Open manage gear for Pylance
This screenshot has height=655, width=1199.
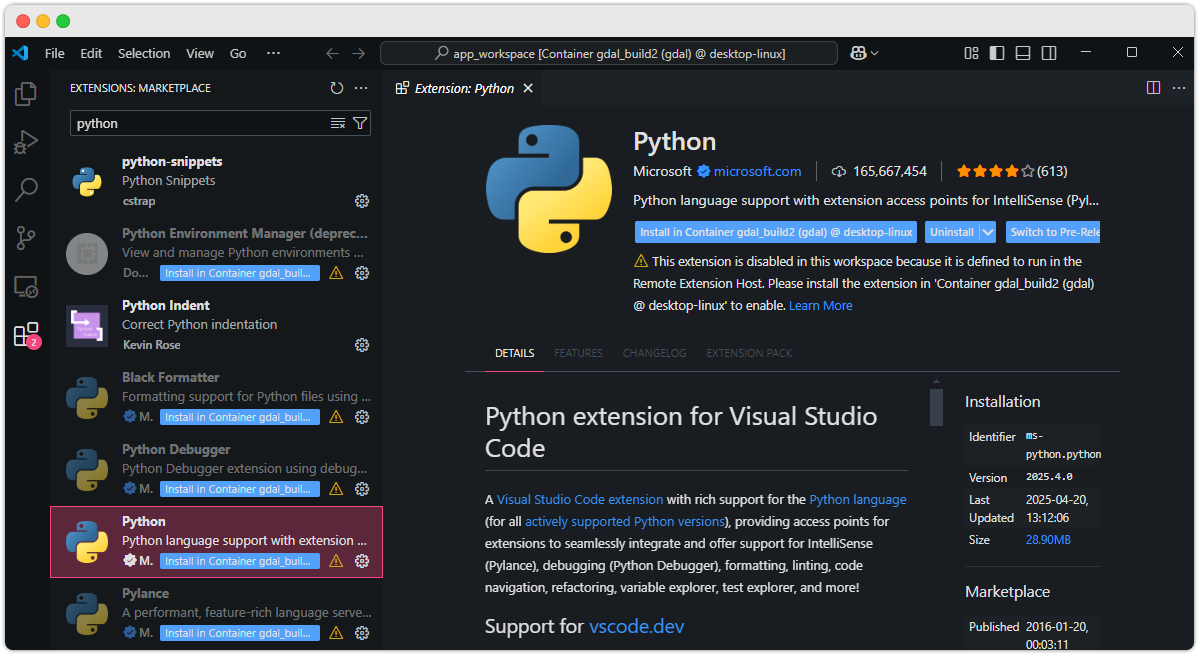click(362, 633)
